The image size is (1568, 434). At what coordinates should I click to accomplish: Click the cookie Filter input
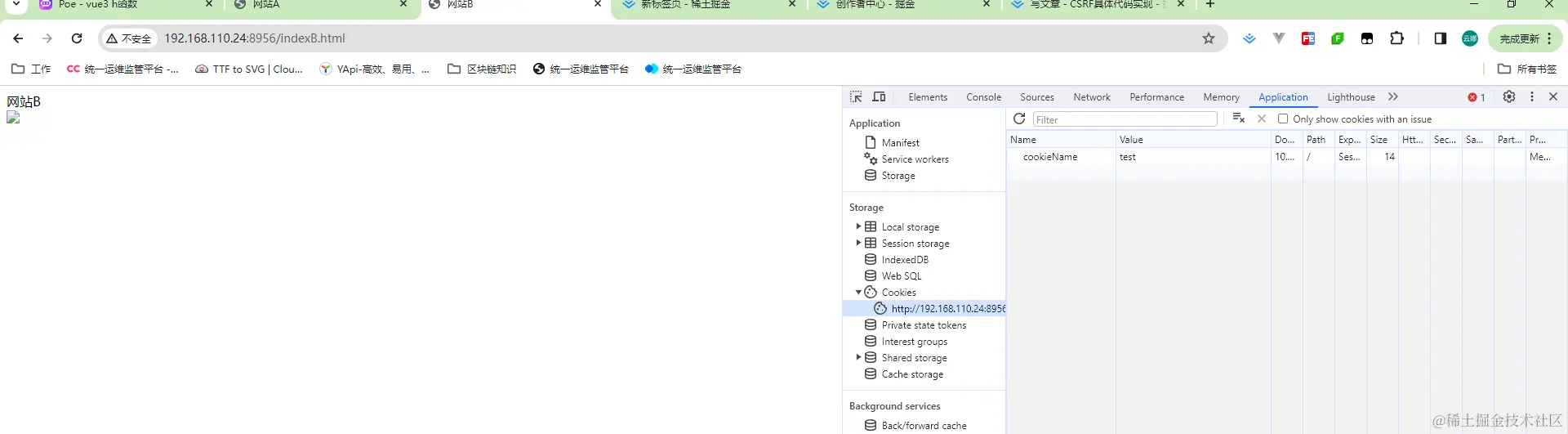[1125, 119]
